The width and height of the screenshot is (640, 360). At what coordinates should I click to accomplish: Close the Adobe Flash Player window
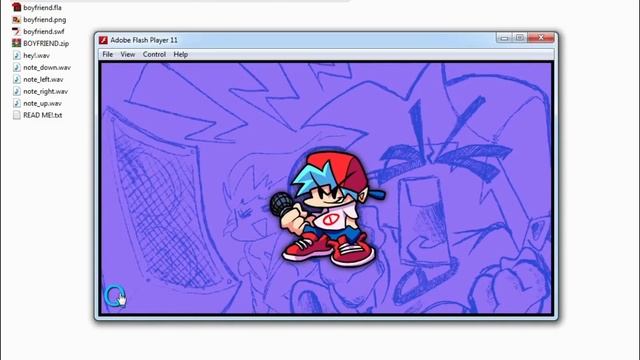pos(541,38)
